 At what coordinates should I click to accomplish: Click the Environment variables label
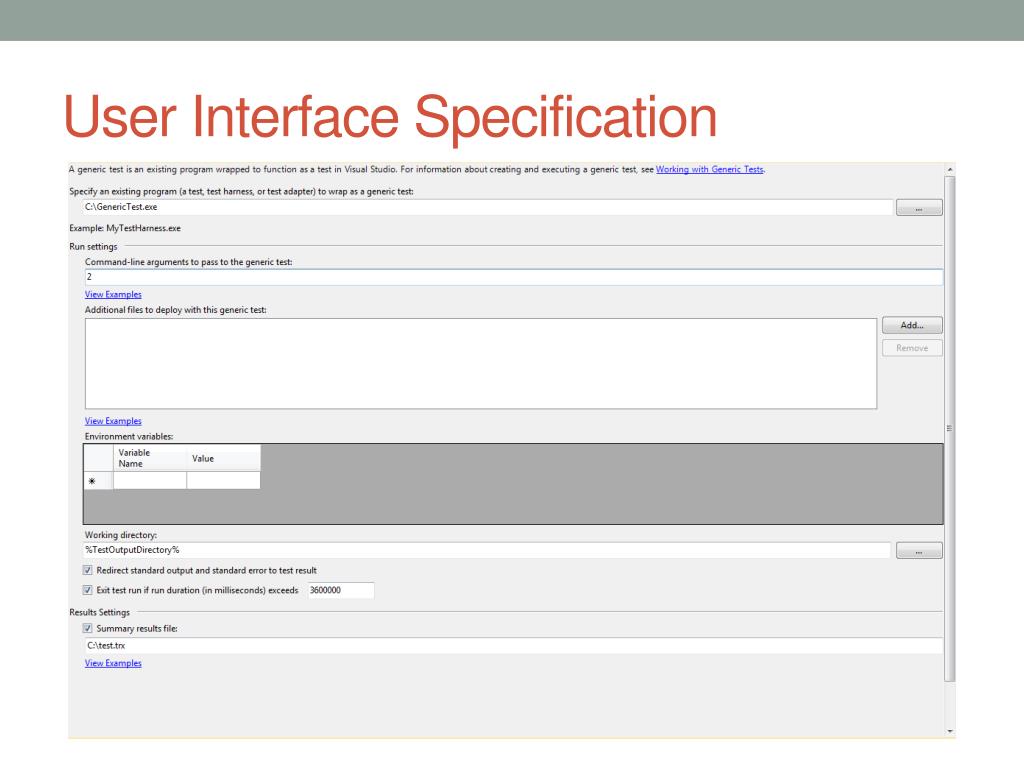coord(129,436)
